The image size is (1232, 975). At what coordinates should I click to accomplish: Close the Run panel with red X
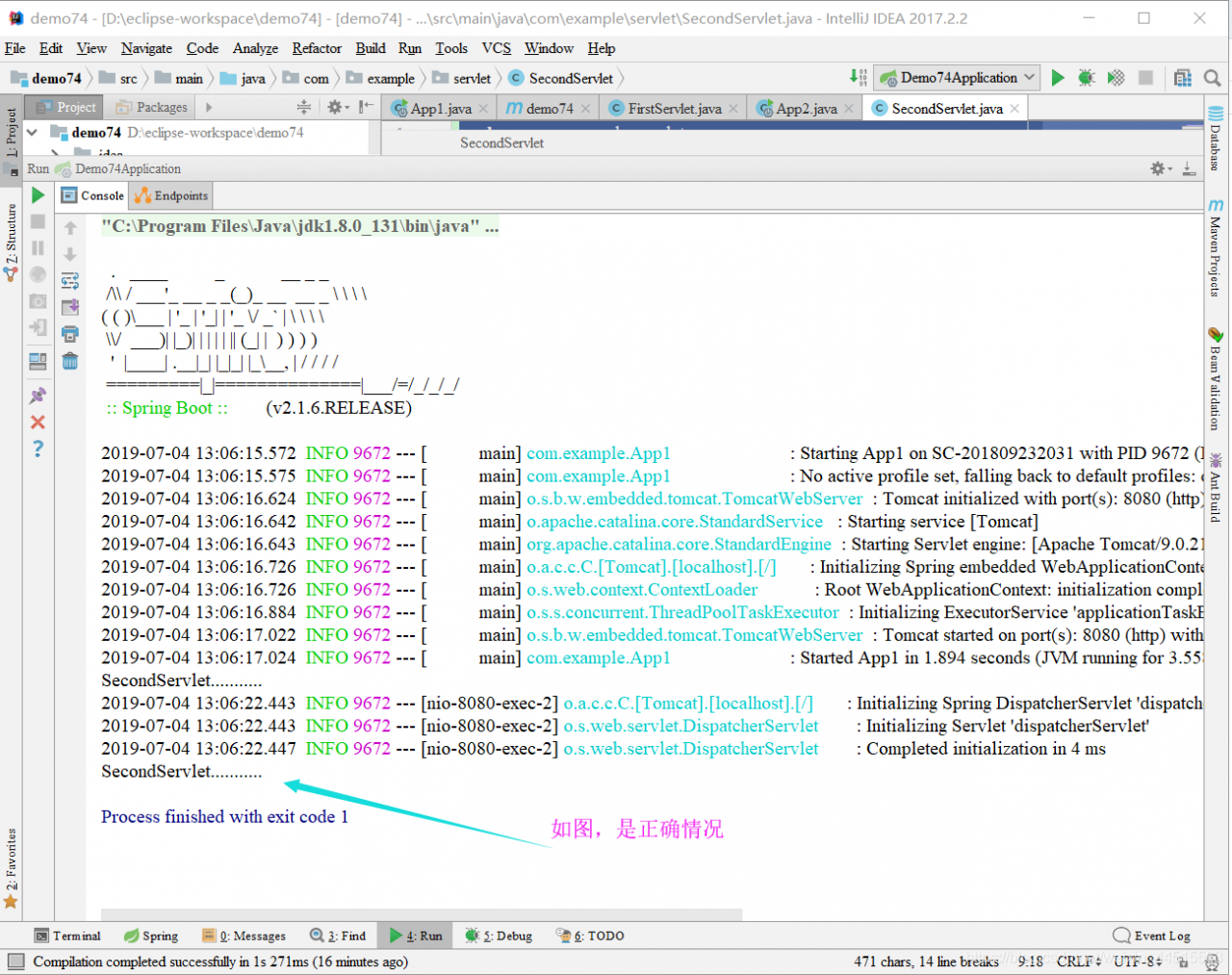[38, 423]
